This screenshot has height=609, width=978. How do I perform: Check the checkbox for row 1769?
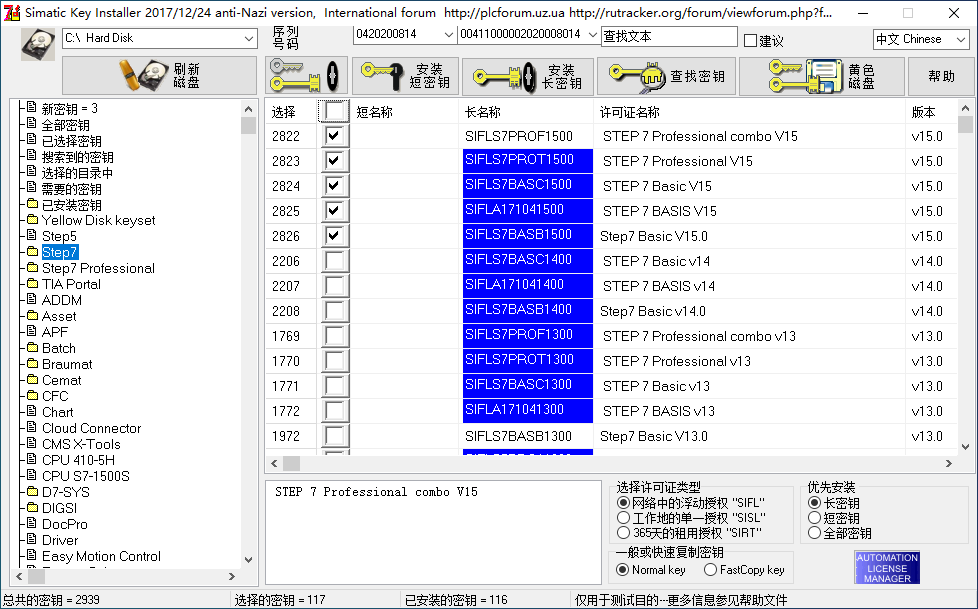(x=334, y=336)
